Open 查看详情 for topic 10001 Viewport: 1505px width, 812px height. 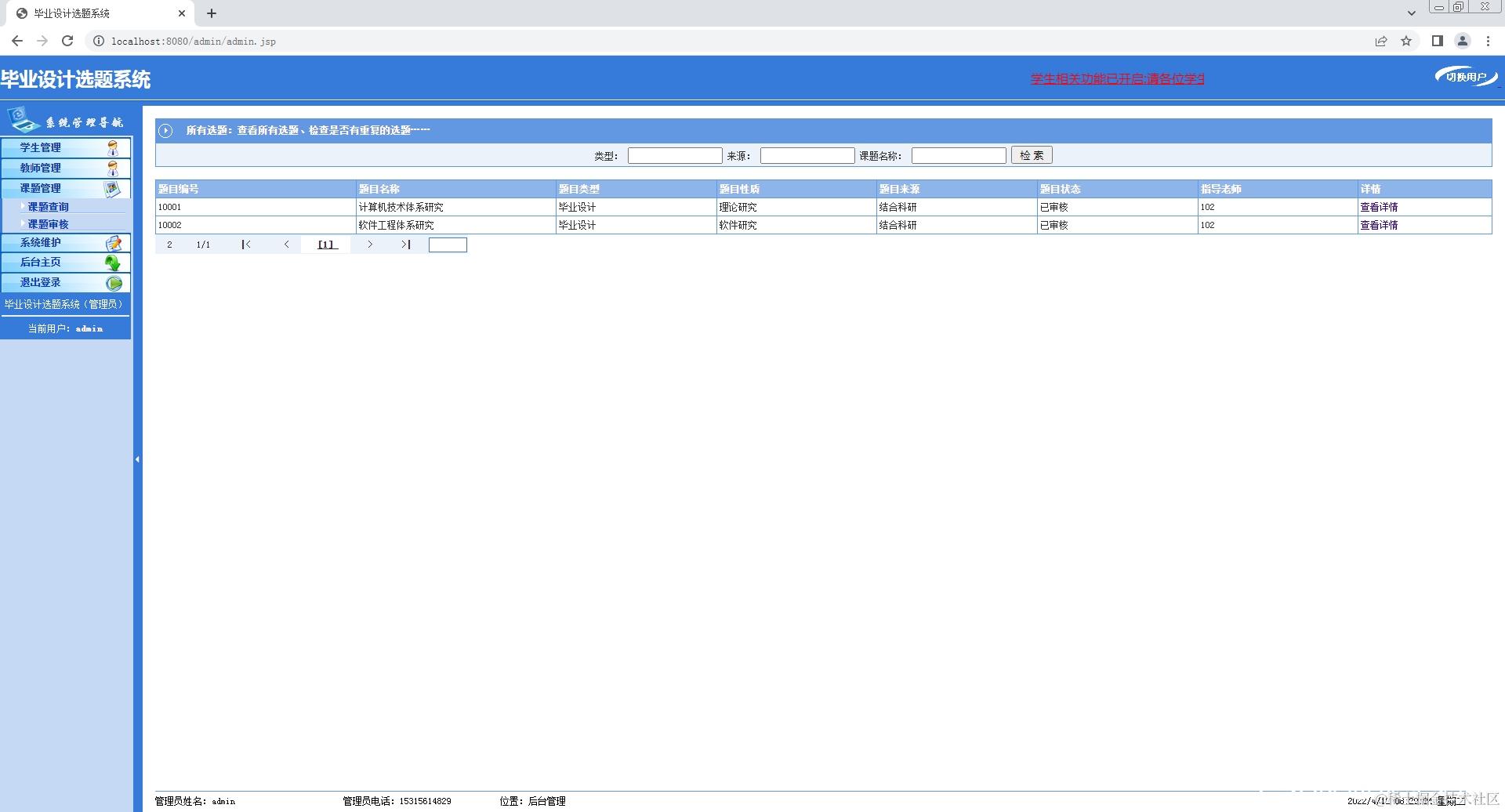1379,207
